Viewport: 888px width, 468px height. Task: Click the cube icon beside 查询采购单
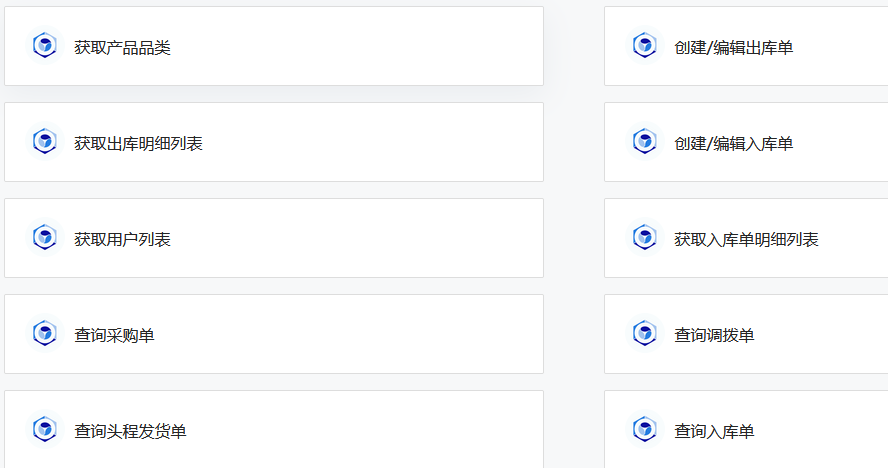tap(44, 334)
